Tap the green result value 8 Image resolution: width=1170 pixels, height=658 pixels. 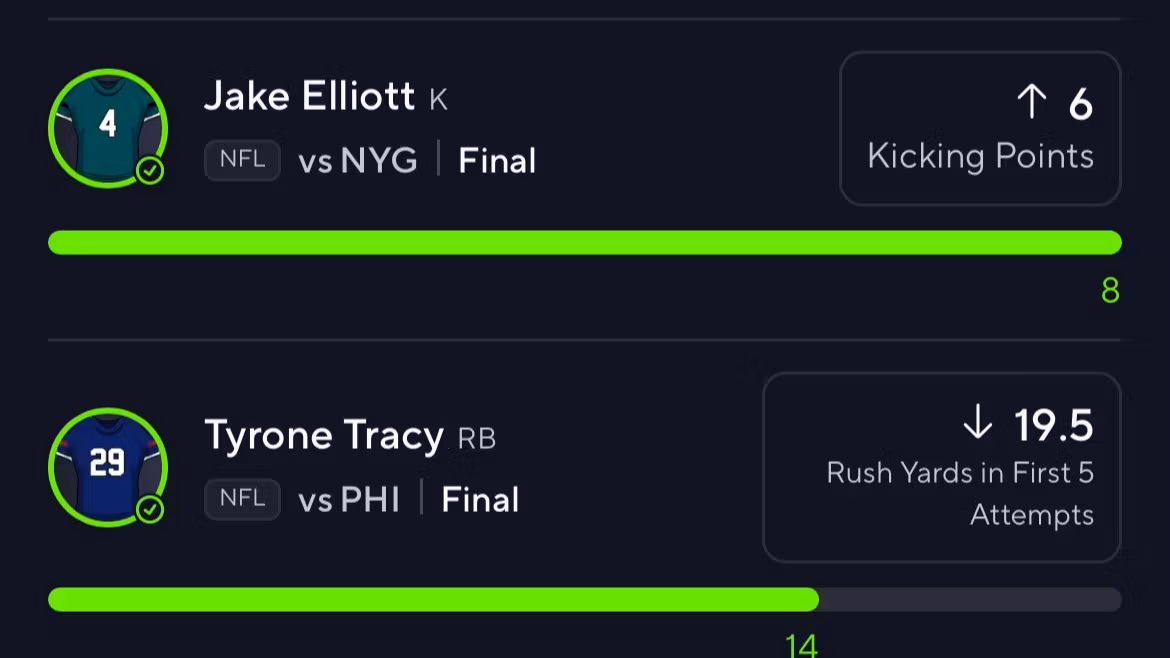pyautogui.click(x=1110, y=291)
